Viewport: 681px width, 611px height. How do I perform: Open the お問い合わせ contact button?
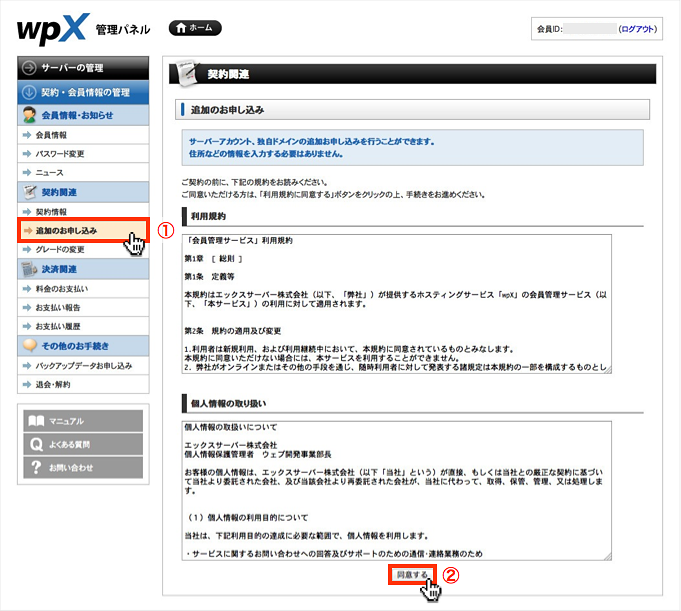click(83, 468)
